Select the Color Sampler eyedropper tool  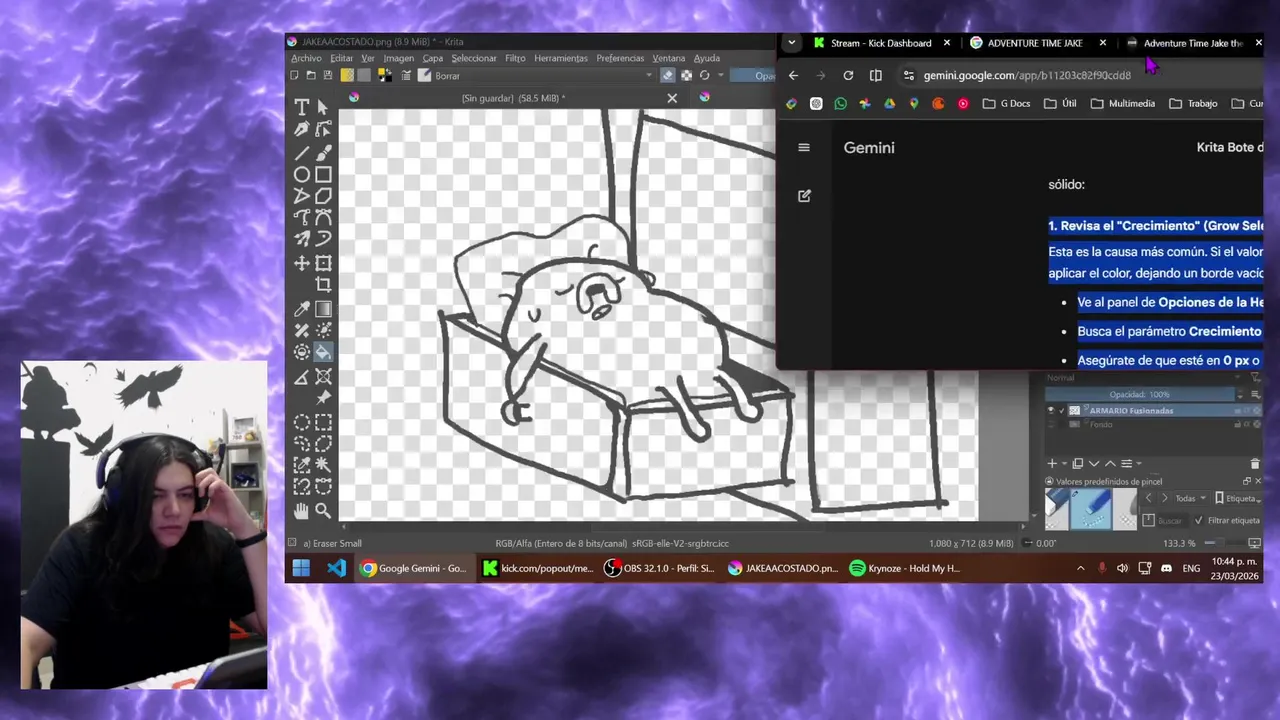[x=301, y=309]
